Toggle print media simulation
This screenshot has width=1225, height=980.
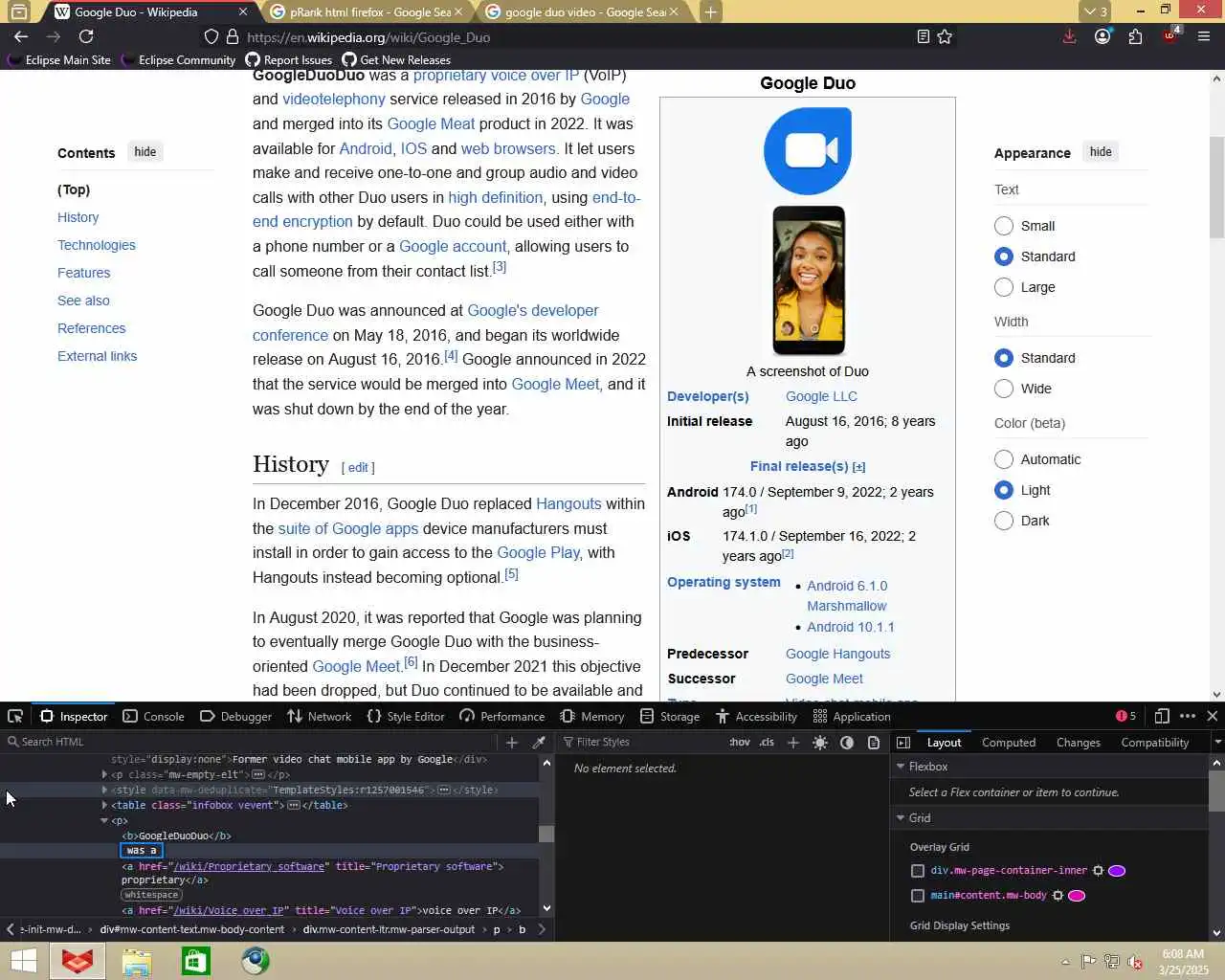874,742
